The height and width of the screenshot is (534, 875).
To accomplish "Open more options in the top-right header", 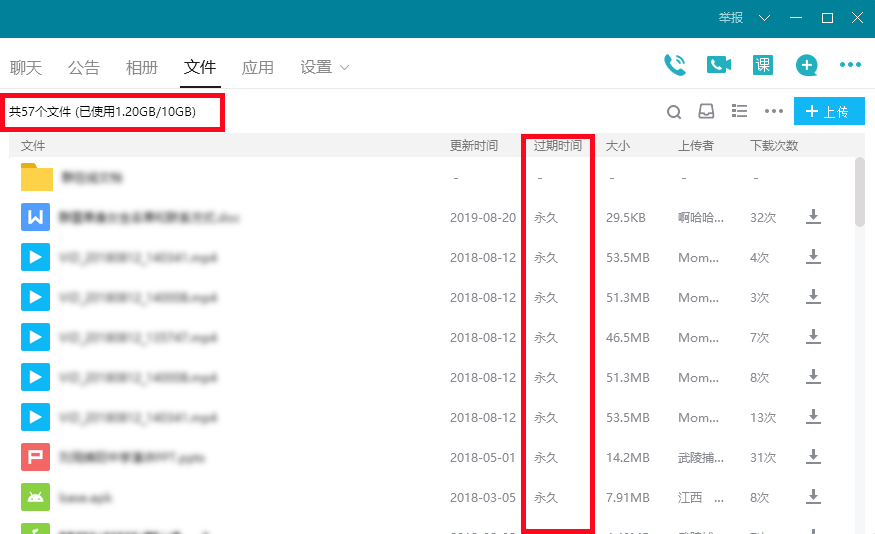I will (850, 65).
